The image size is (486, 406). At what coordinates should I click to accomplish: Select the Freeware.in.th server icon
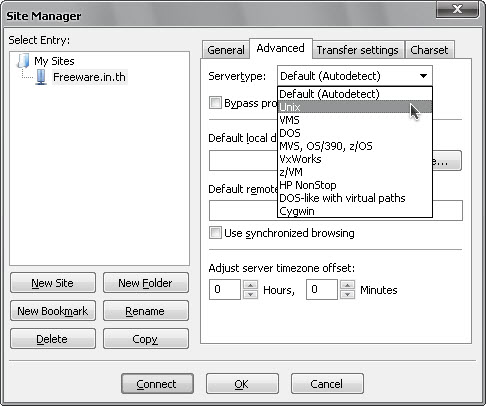[41, 77]
